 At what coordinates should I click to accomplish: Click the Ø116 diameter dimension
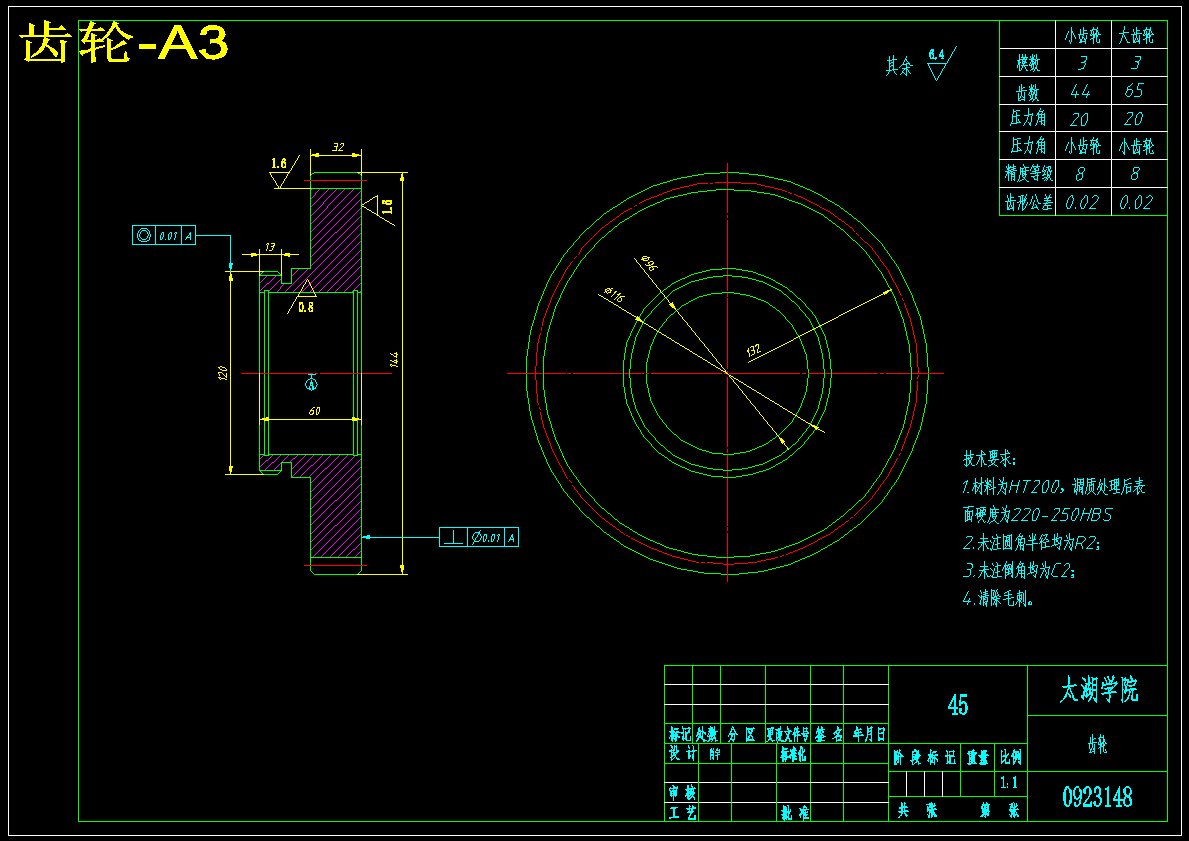tap(614, 292)
